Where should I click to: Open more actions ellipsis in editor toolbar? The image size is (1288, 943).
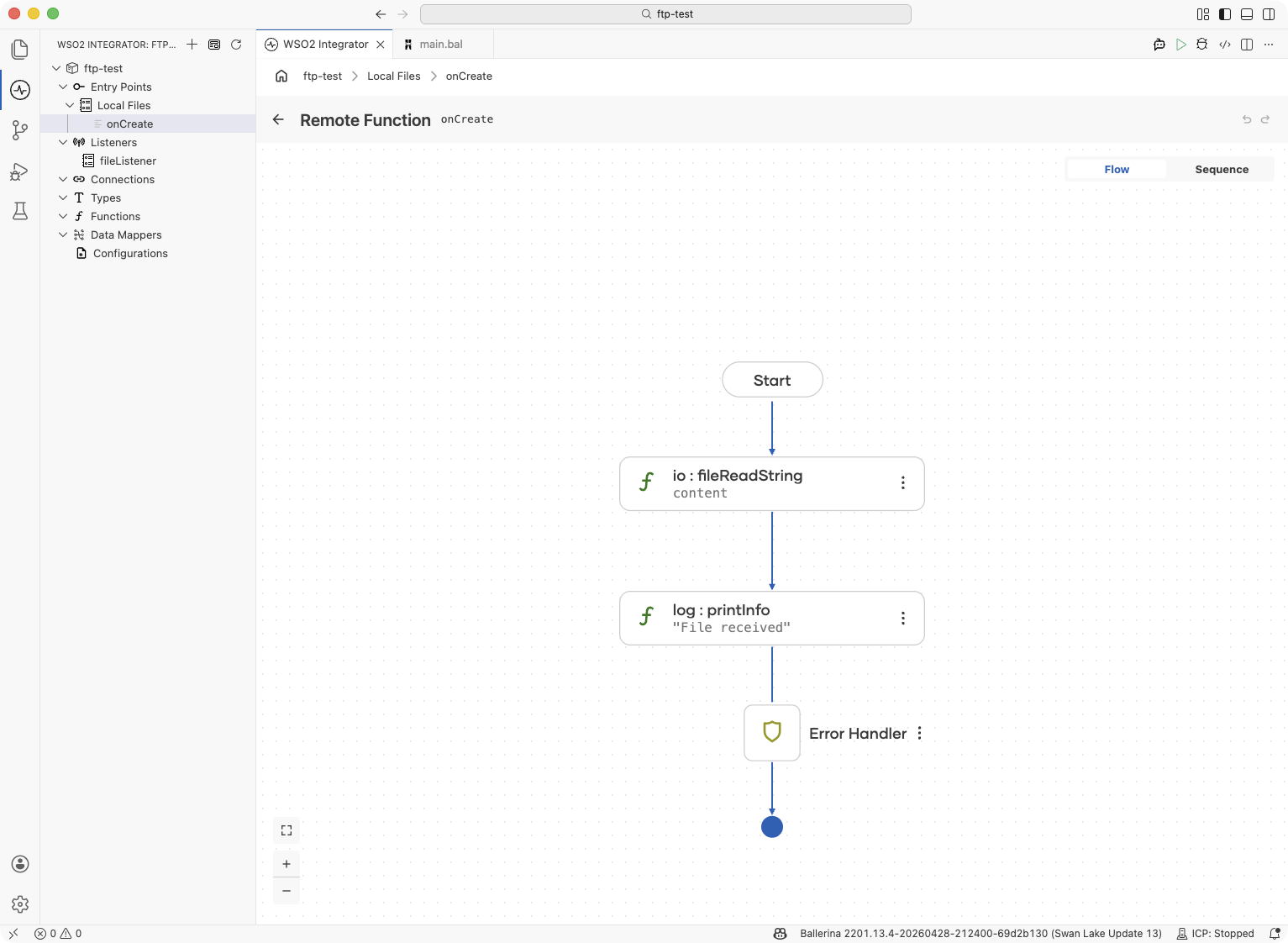(1269, 45)
